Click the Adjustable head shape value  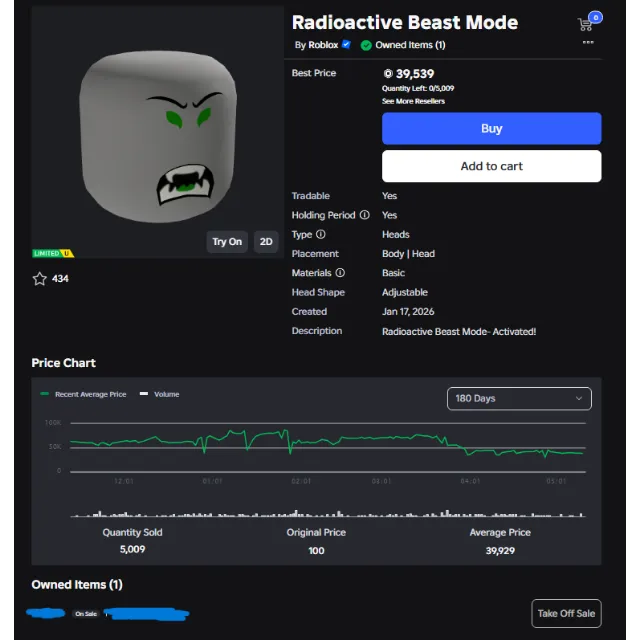[x=404, y=292]
